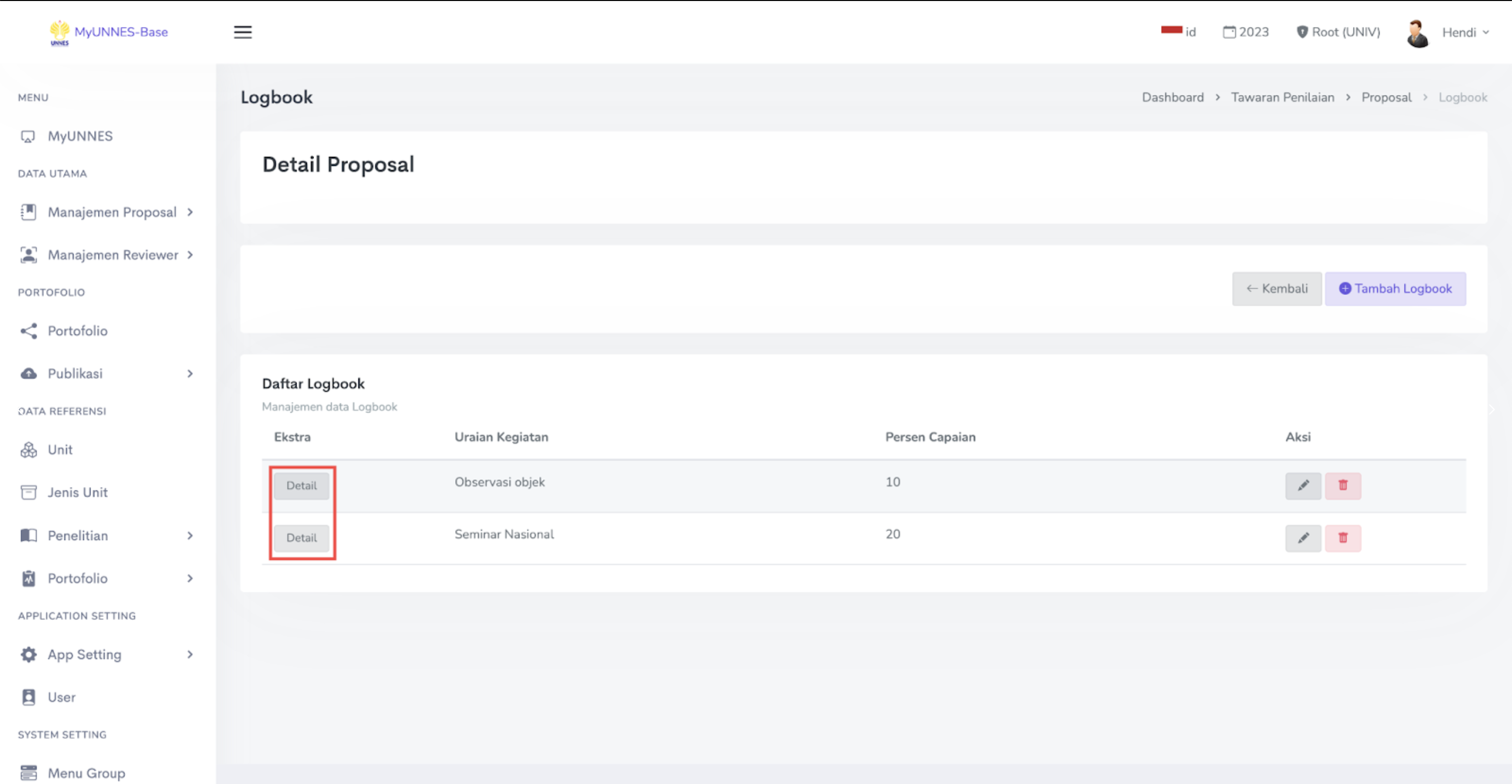Click the Indonesian flag language icon

click(1171, 30)
